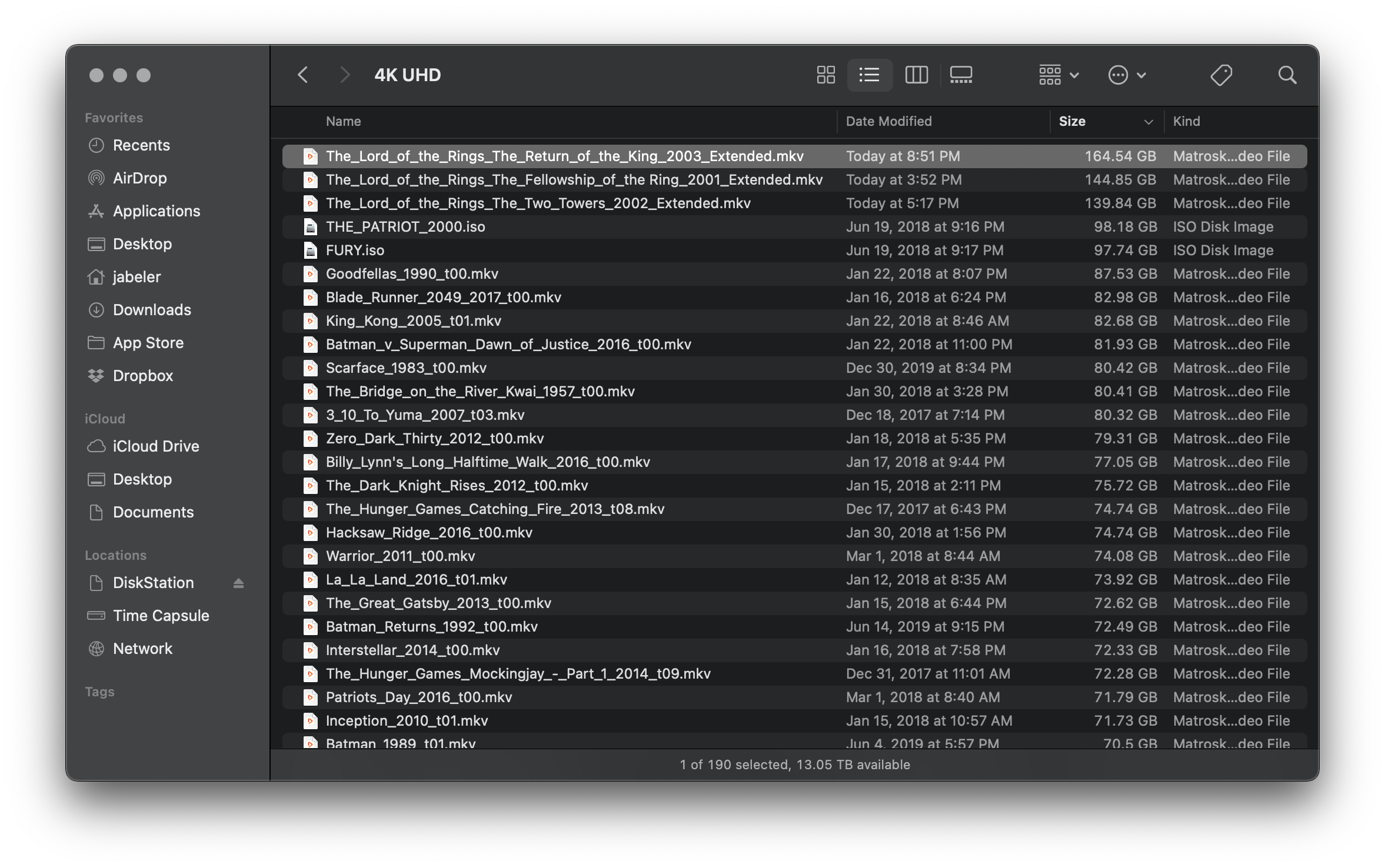This screenshot has width=1385, height=868.
Task: Sort by the Date Modified column
Action: coord(888,121)
